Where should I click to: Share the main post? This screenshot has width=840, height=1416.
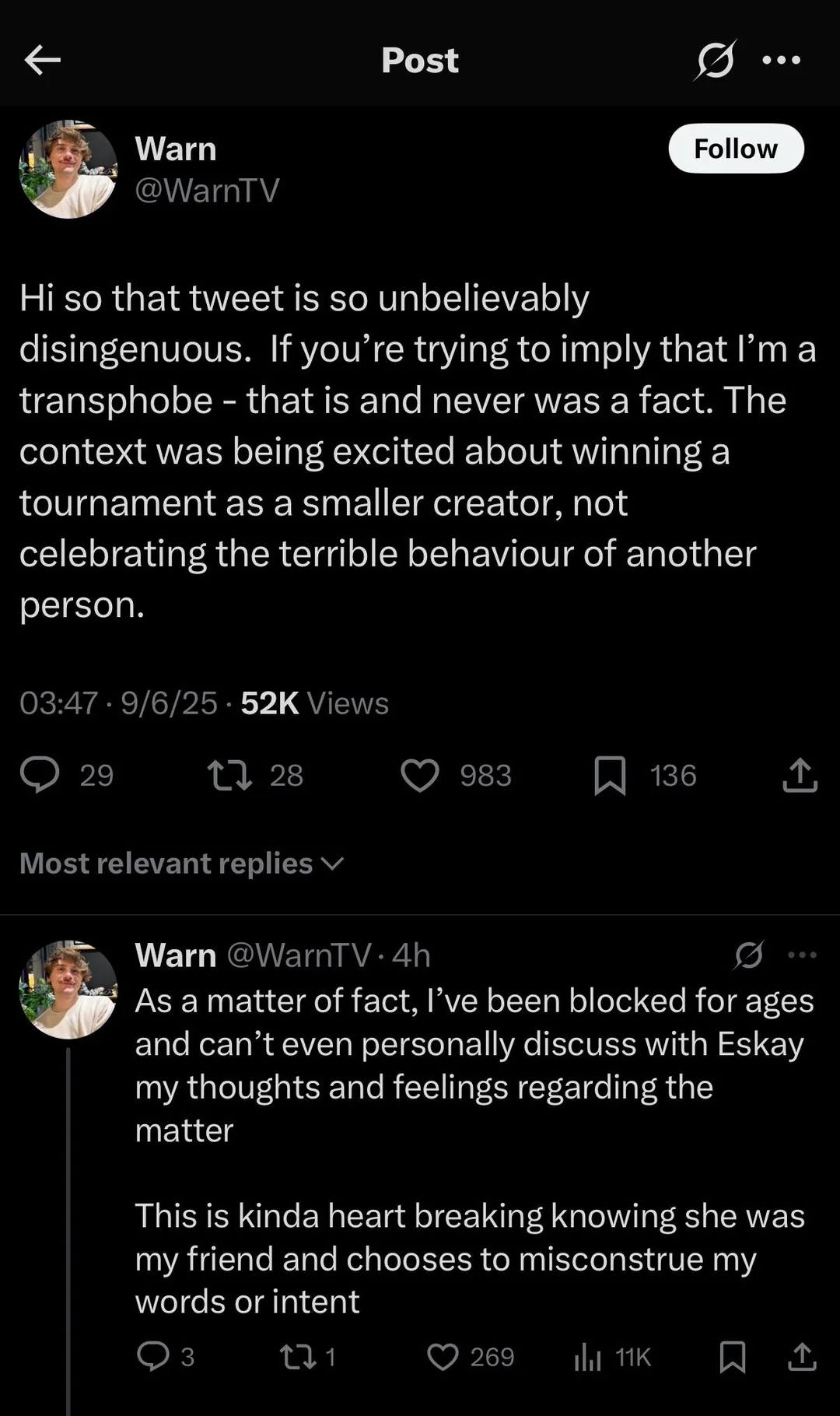tap(800, 775)
